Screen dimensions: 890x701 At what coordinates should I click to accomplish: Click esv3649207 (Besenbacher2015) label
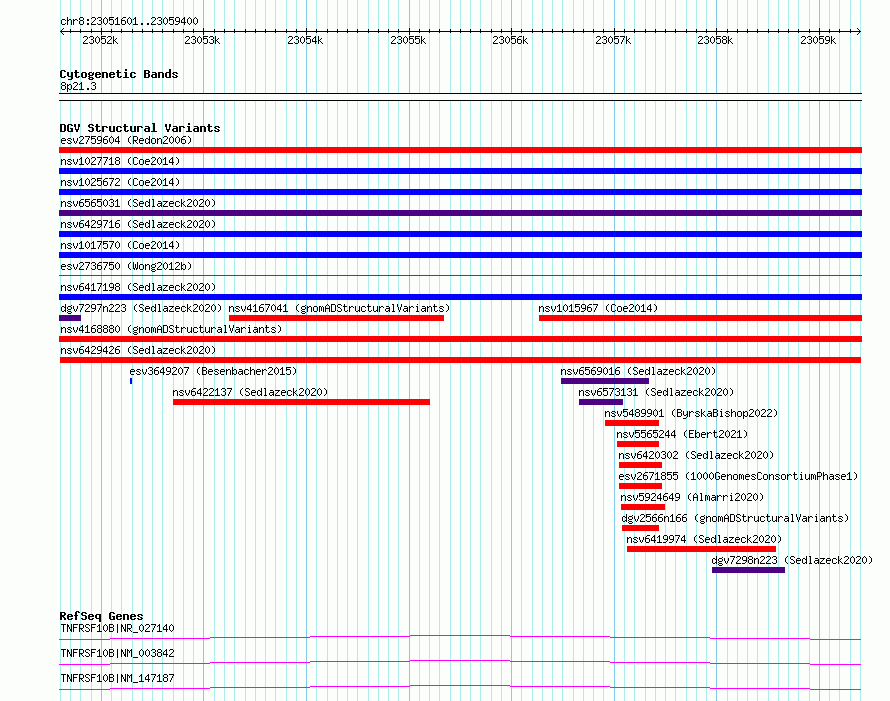213,371
